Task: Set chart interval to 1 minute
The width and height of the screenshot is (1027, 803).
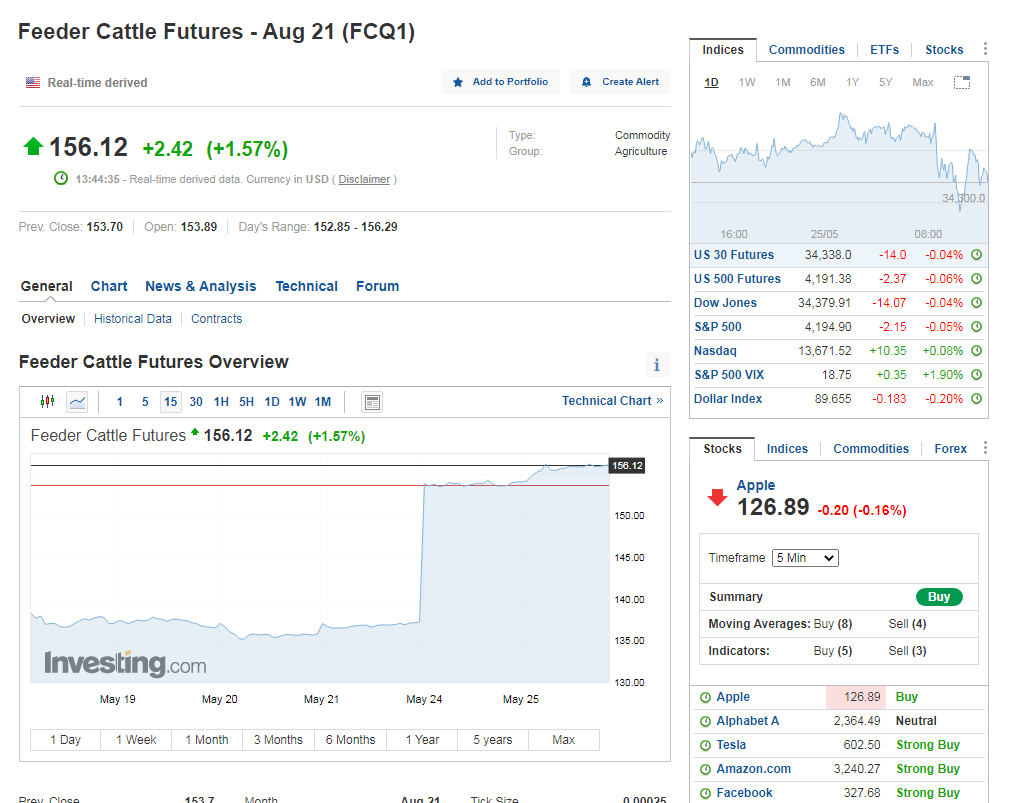Action: tap(120, 402)
